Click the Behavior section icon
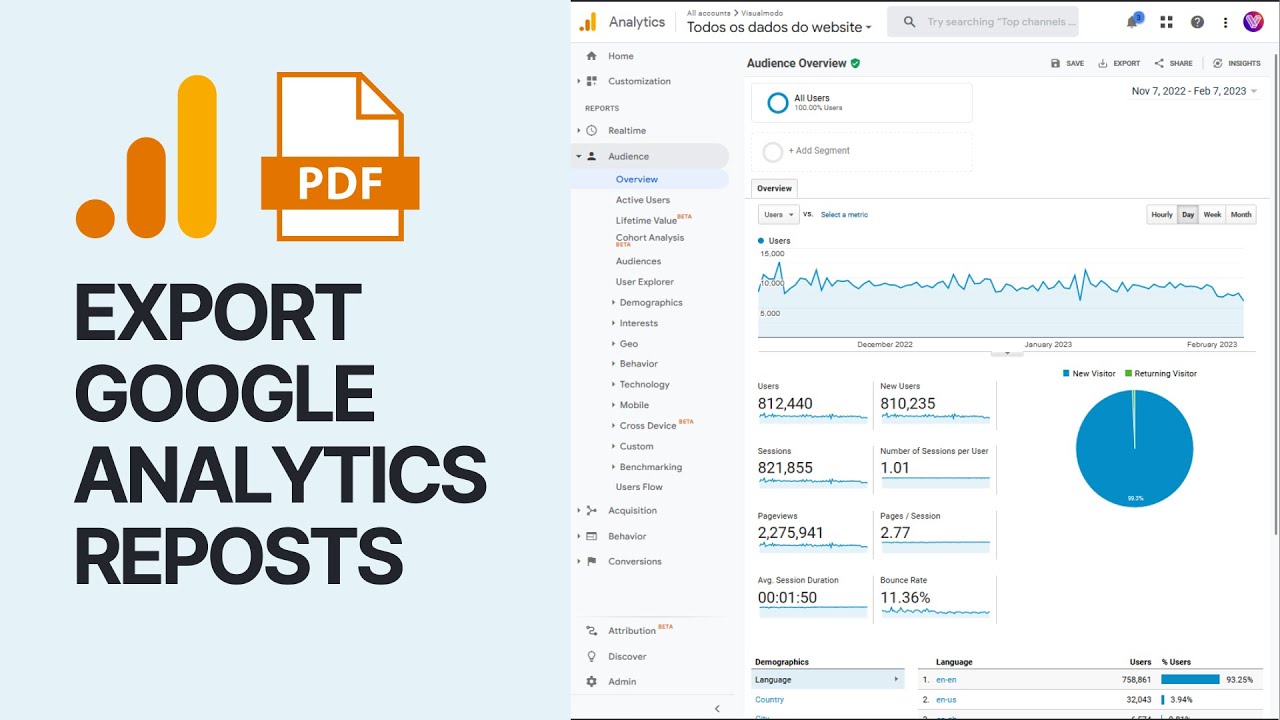Screen dimensions: 1280x720 pos(592,536)
